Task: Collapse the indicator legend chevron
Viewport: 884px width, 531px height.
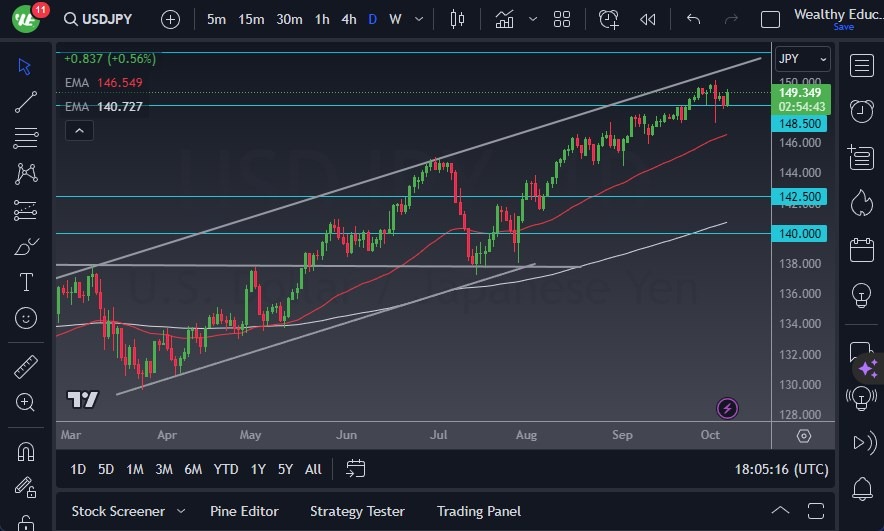Action: pyautogui.click(x=79, y=130)
